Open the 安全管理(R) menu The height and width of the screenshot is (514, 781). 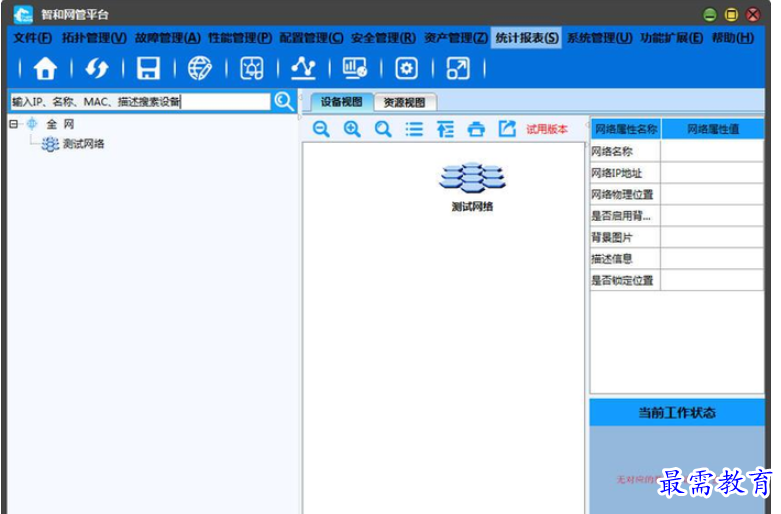pos(384,38)
